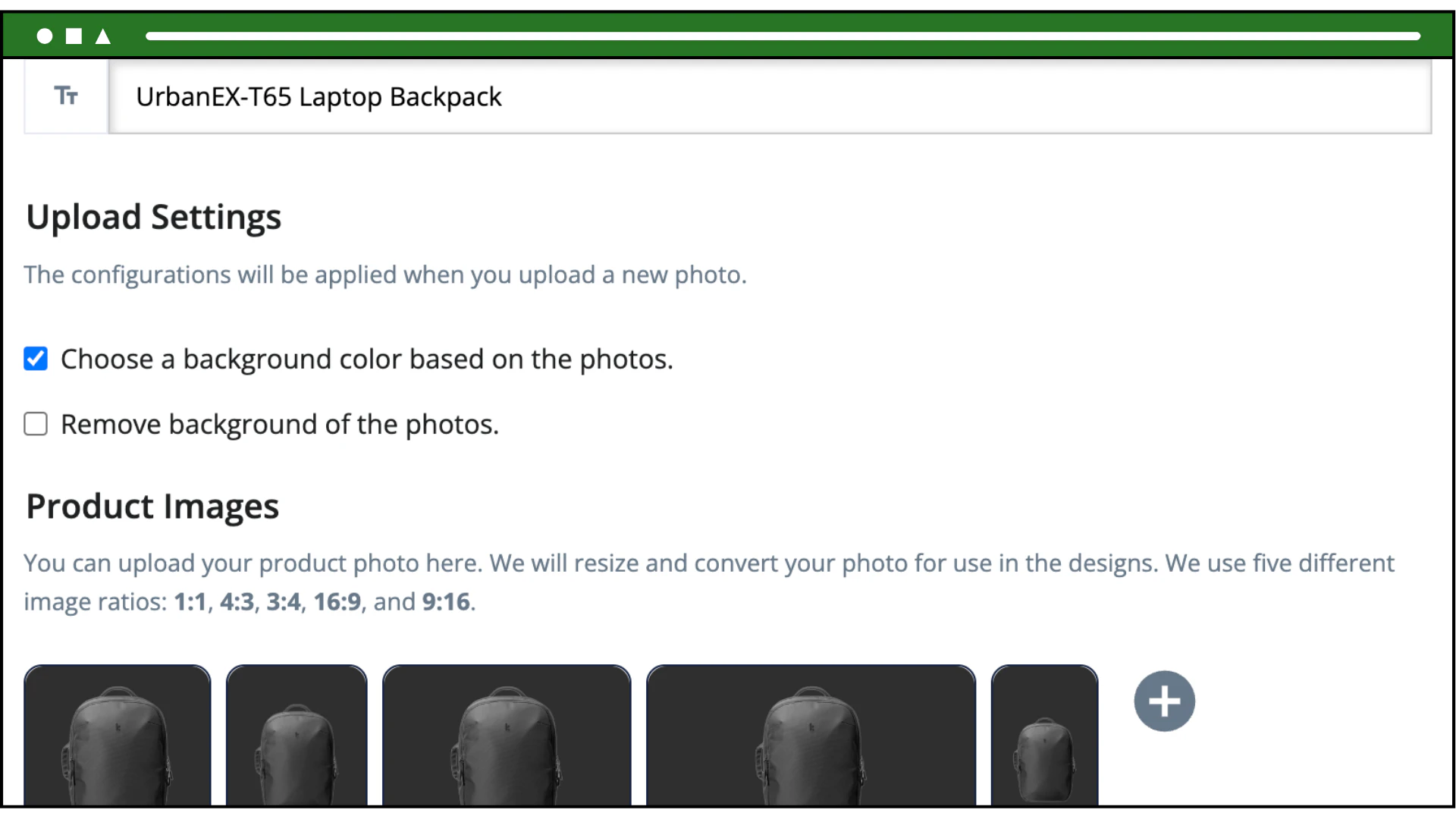
Task: Click the square icon in the green title bar
Action: pos(73,36)
